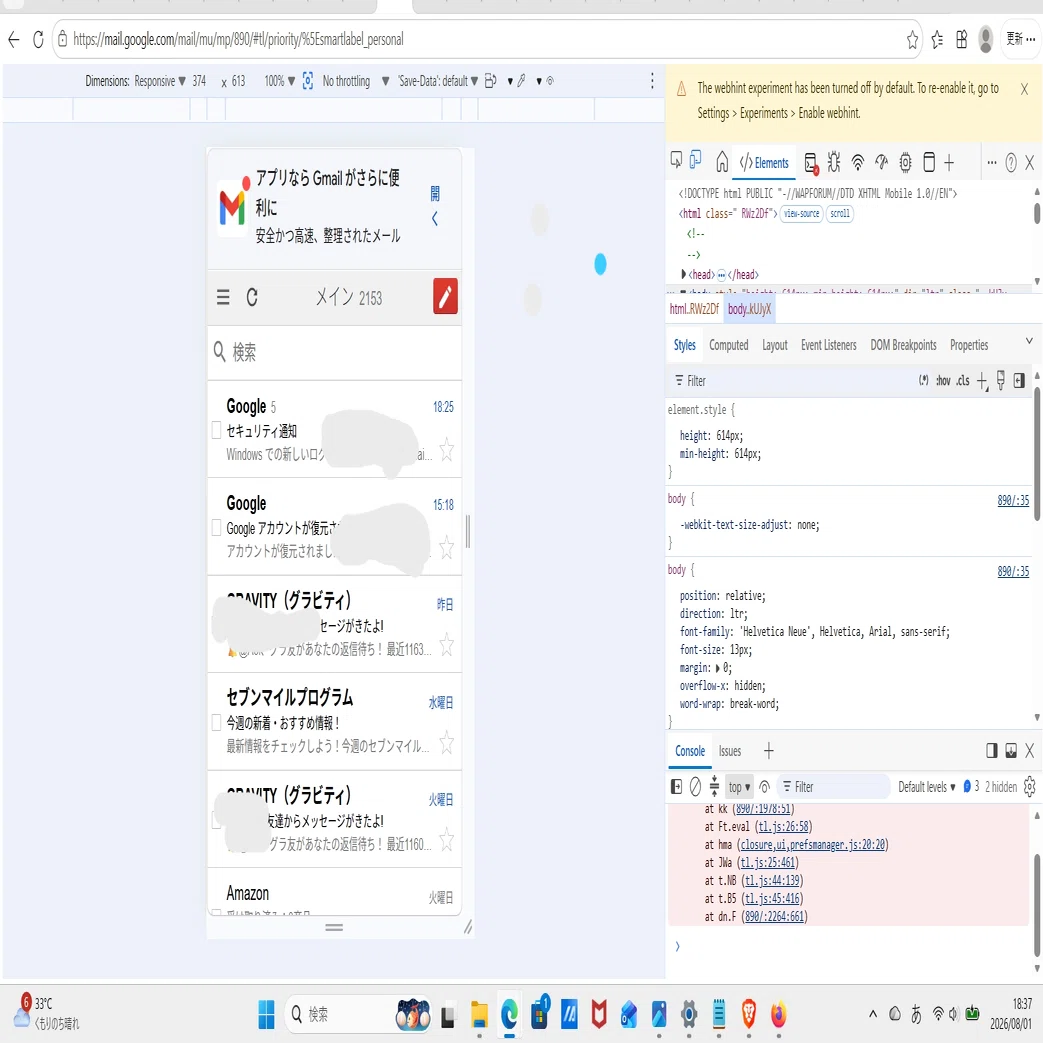
Task: Click the DevTools help question mark icon
Action: [1010, 162]
